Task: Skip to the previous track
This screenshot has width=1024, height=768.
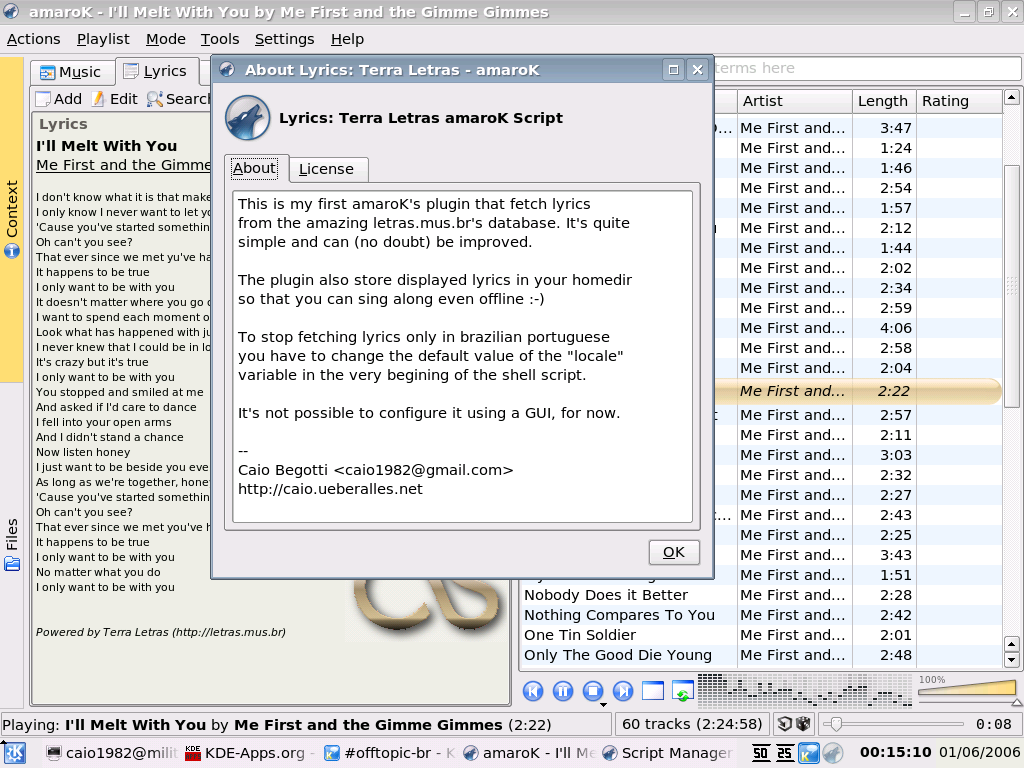Action: (x=533, y=690)
